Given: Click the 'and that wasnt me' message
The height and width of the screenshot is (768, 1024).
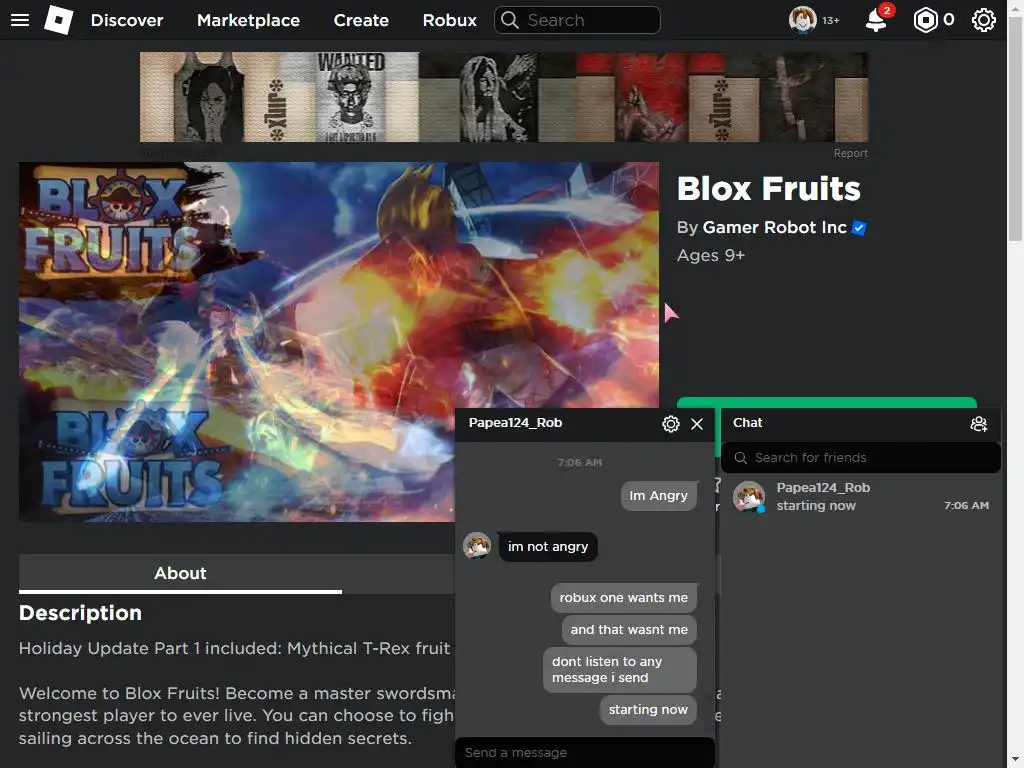Looking at the screenshot, I should pyautogui.click(x=629, y=630).
